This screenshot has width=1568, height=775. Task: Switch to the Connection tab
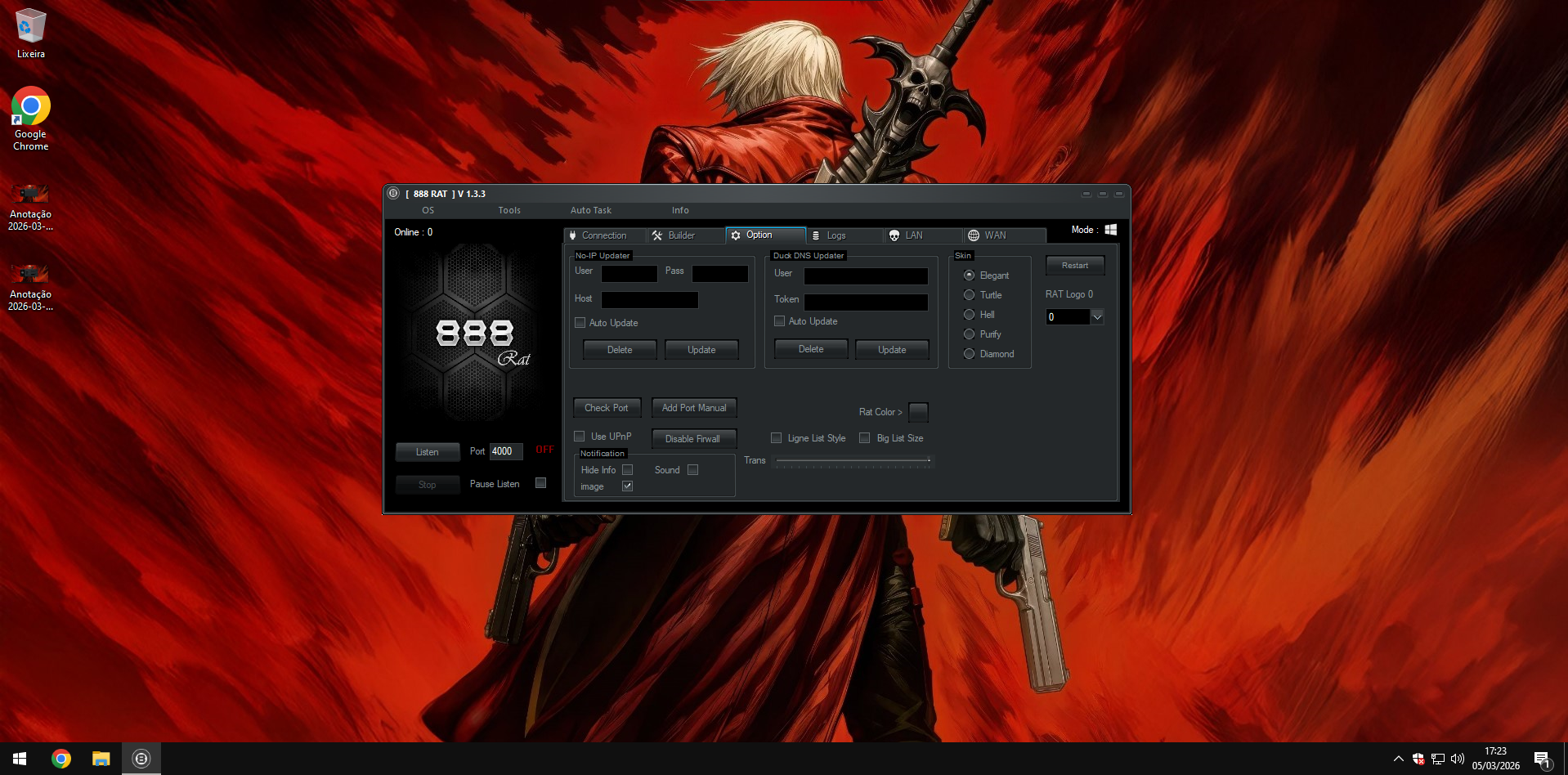coord(604,235)
